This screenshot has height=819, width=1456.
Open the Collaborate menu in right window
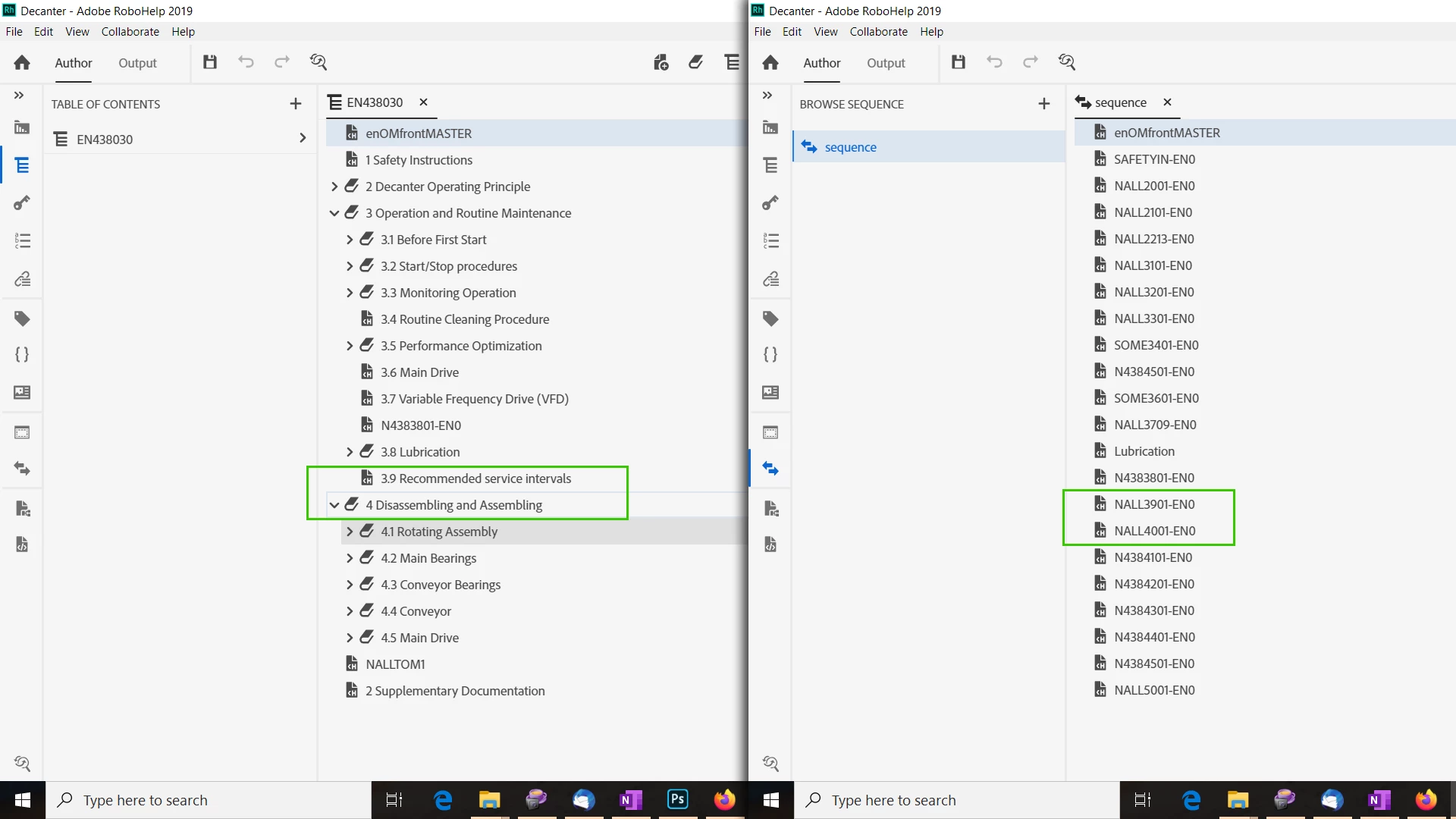pyautogui.click(x=878, y=32)
